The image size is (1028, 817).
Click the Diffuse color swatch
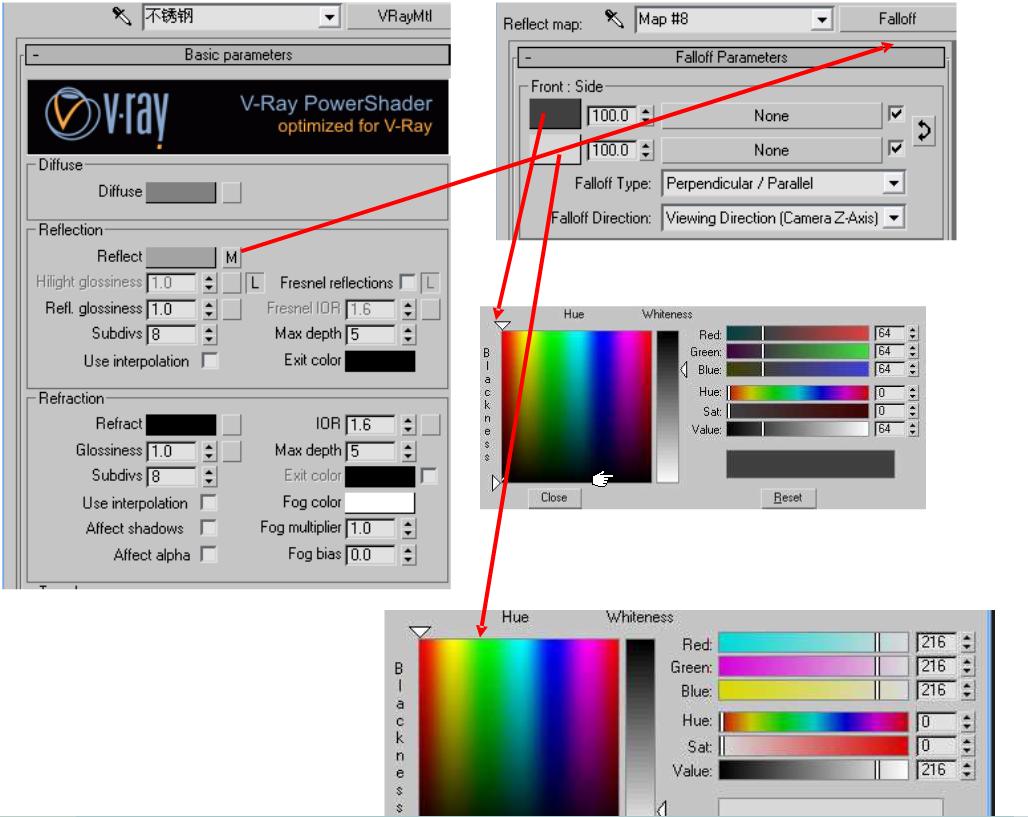pyautogui.click(x=181, y=192)
